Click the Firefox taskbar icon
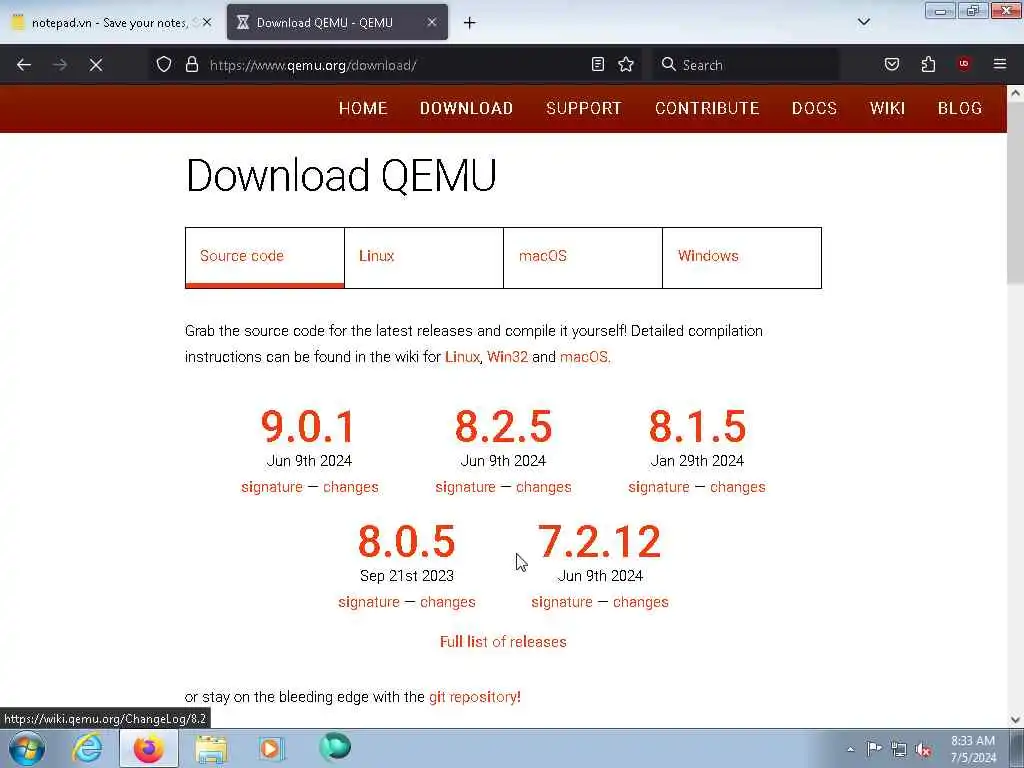This screenshot has width=1024, height=768. point(148,748)
